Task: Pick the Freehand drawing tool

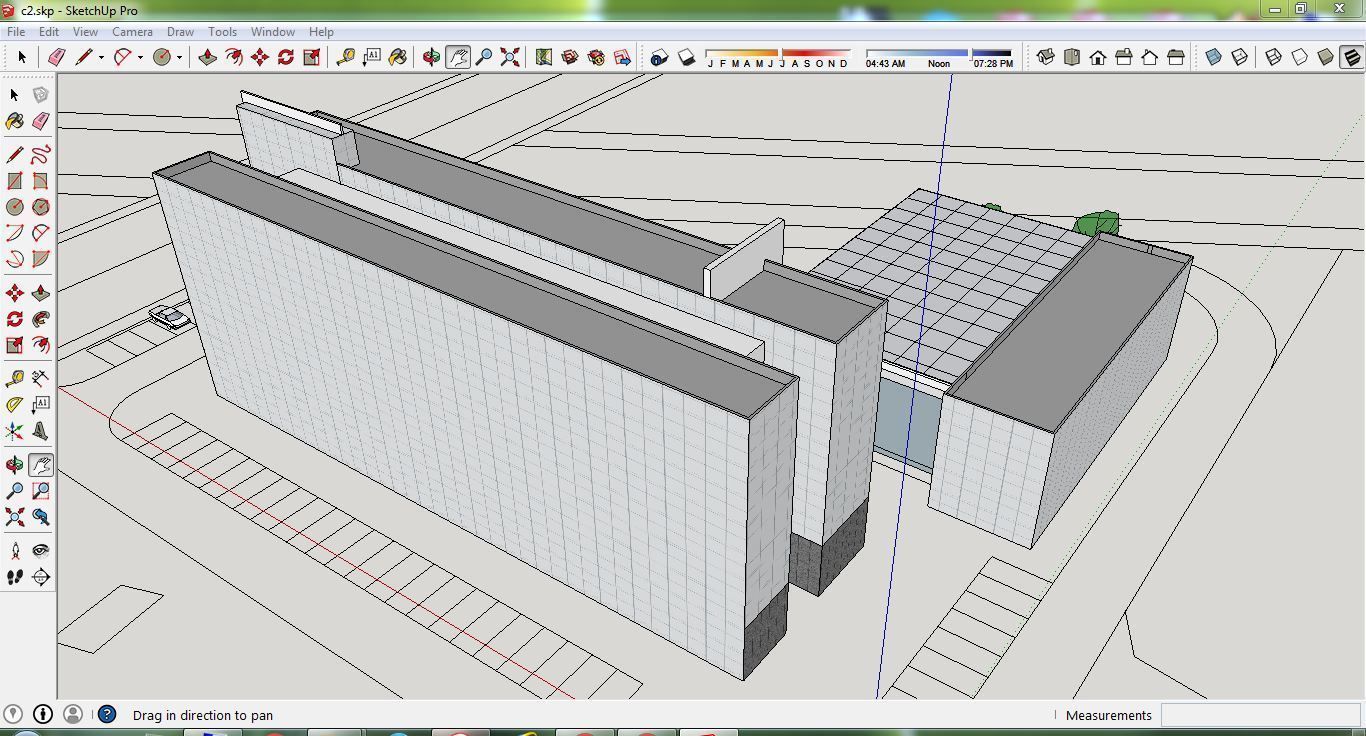Action: tap(40, 155)
